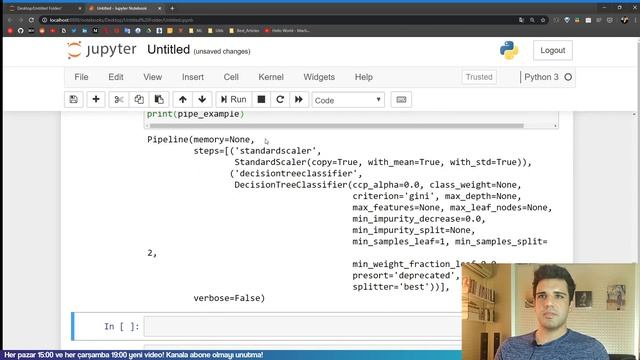Focus the empty In [ ] code cell
Viewport: 640px width, 360px height.
303,326
